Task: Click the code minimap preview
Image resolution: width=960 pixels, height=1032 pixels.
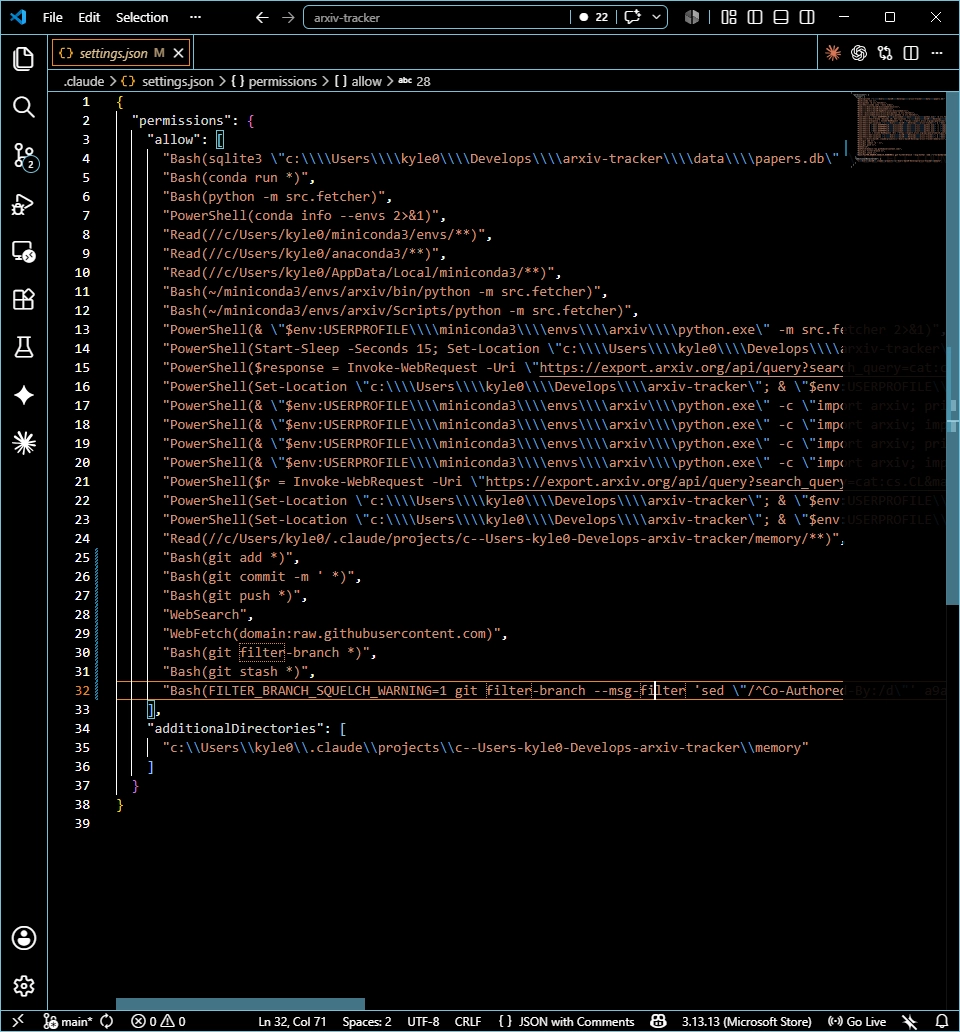Action: 899,128
